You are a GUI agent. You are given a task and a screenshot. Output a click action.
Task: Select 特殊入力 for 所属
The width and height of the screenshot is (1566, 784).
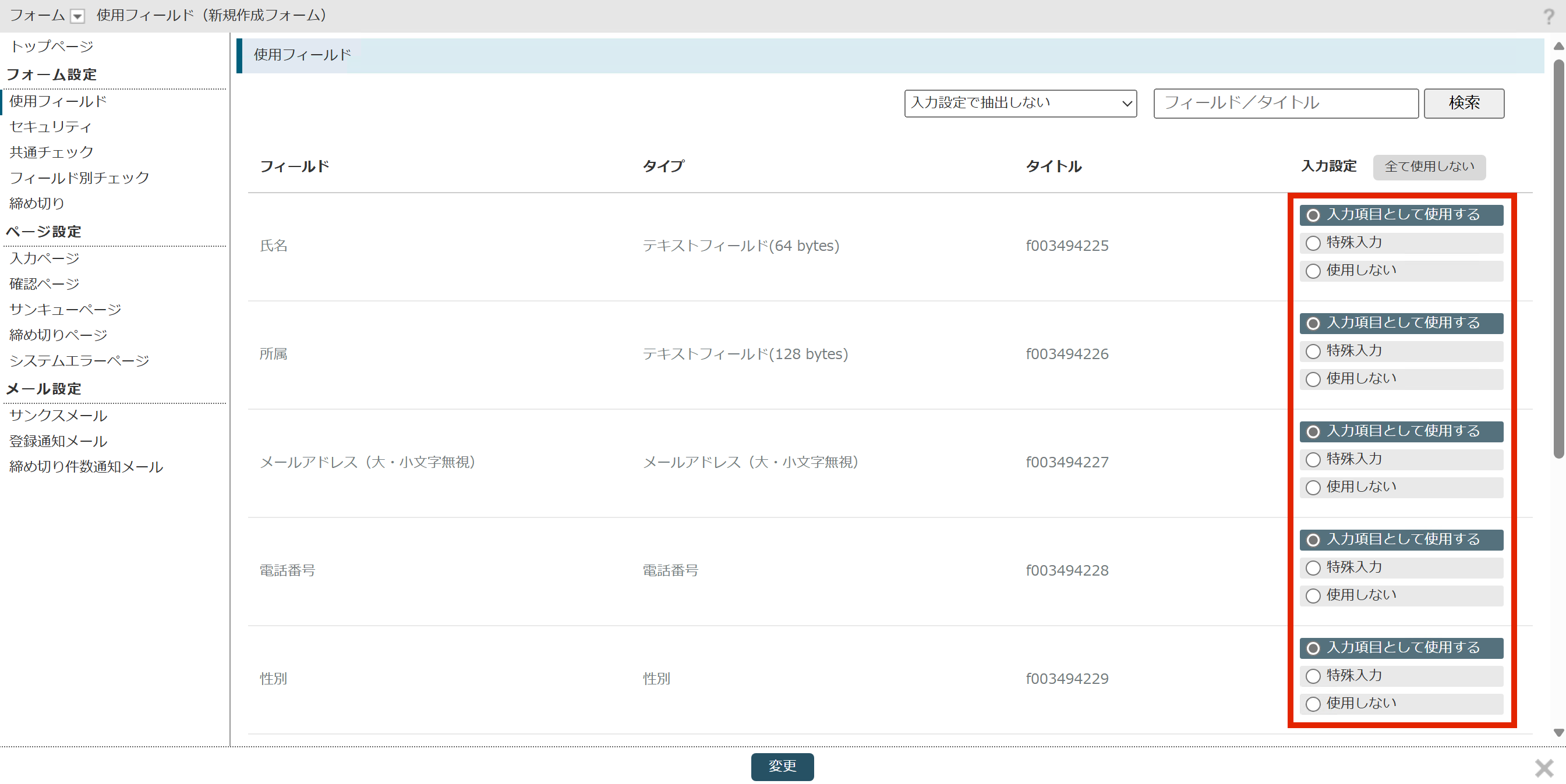[1401, 350]
